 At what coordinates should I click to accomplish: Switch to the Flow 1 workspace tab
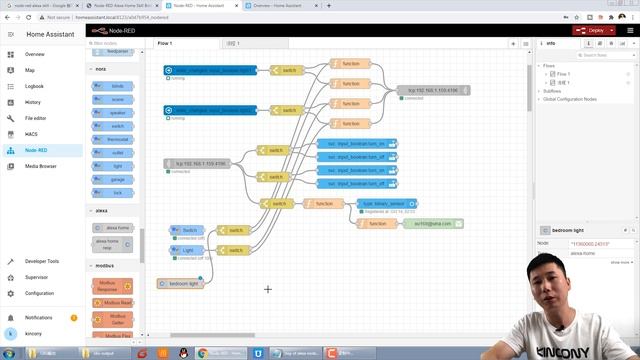point(187,43)
